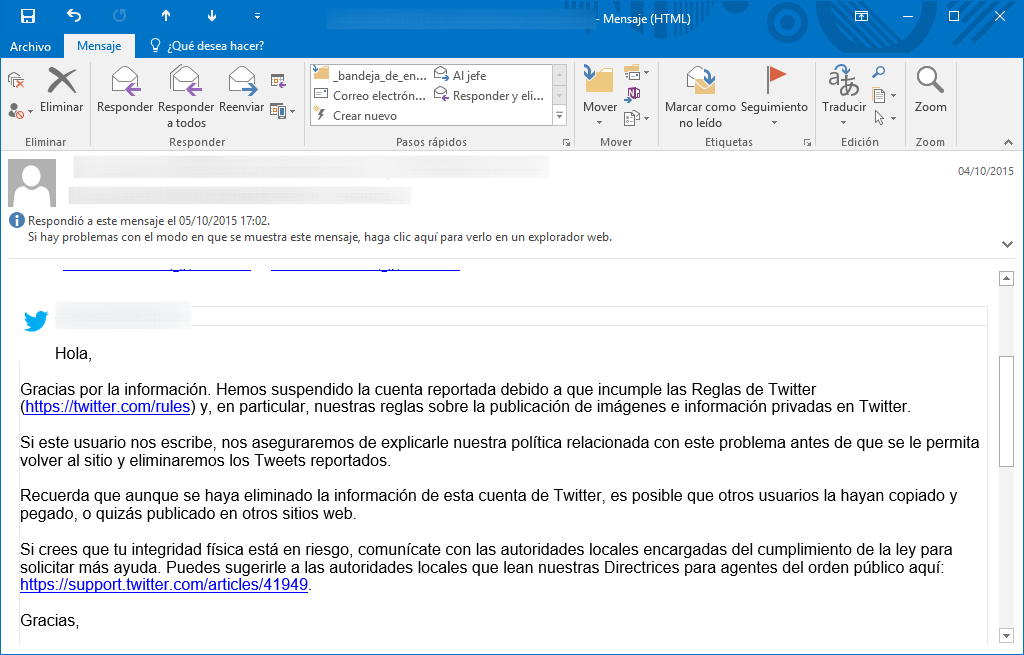Forward the message with Reenviar
Image resolution: width=1024 pixels, height=655 pixels.
[242, 91]
